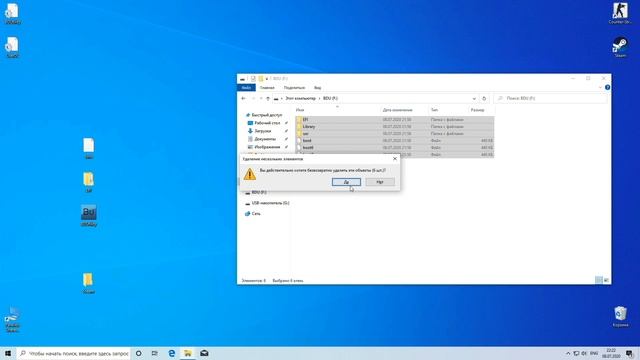
Task: Click BDU (F:) in the address breadcrumb
Action: tap(330, 98)
